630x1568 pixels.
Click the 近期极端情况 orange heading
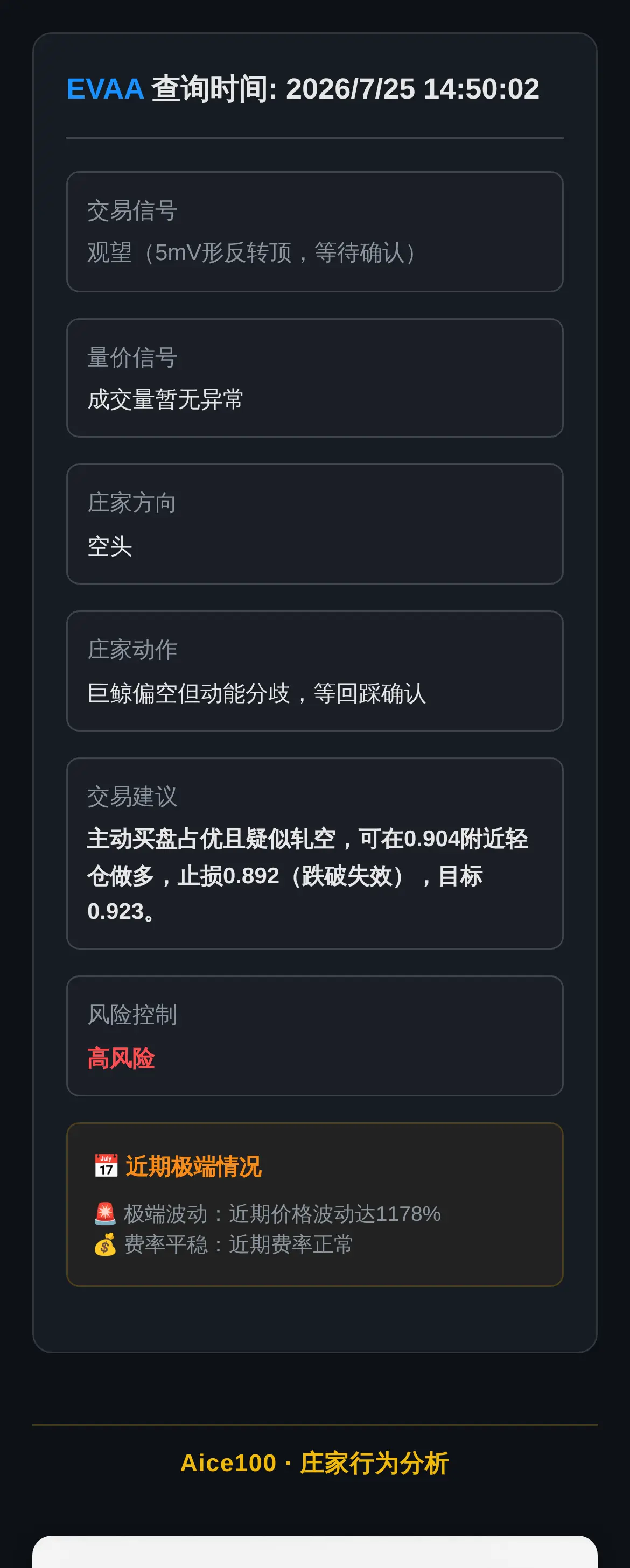tap(193, 1166)
